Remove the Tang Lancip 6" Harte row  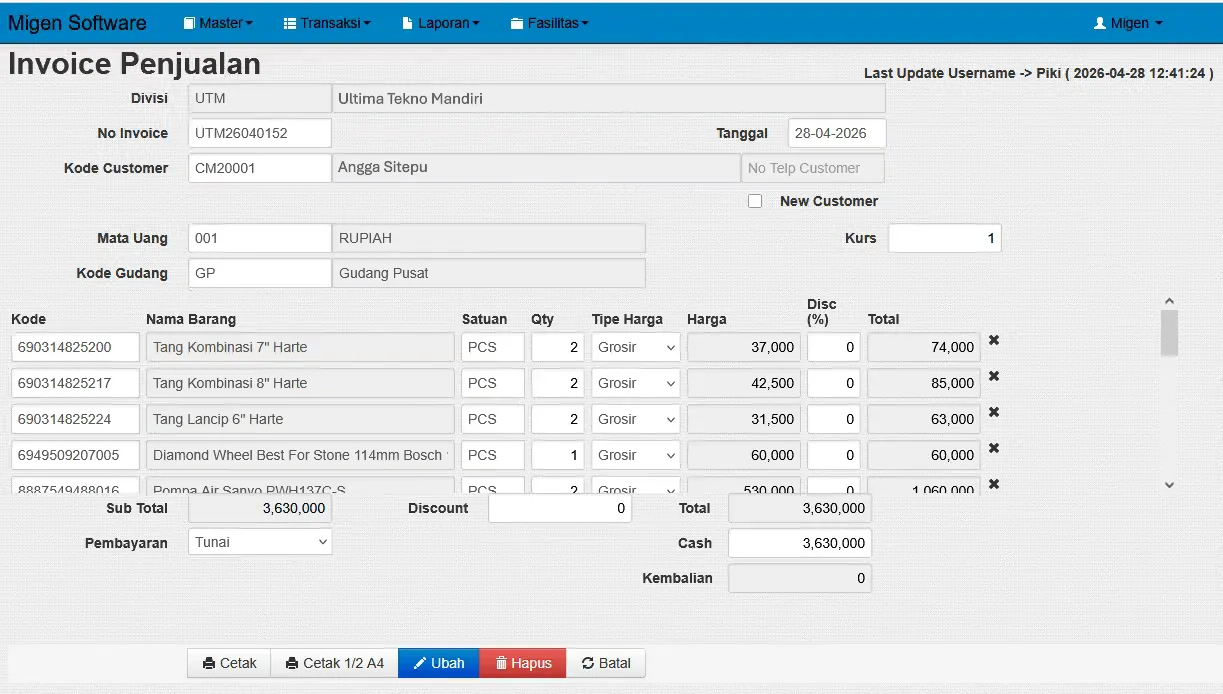point(994,412)
